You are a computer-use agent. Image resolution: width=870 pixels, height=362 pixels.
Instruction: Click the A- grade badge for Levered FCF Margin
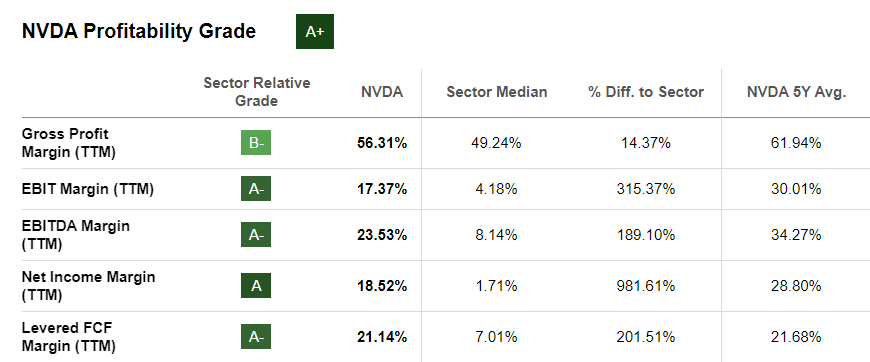pyautogui.click(x=256, y=336)
